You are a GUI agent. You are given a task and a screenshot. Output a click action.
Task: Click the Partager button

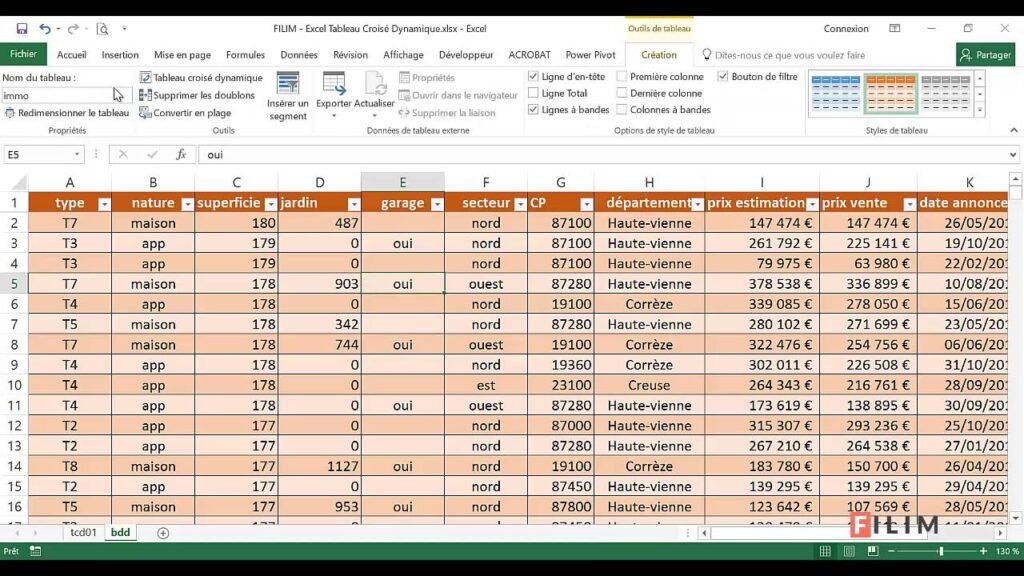tap(986, 54)
